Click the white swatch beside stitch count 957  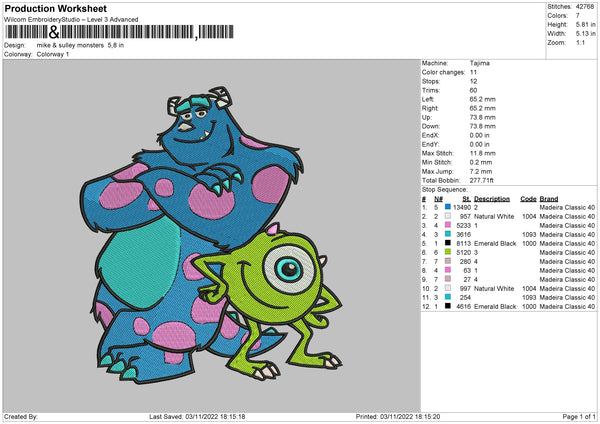pyautogui.click(x=448, y=216)
